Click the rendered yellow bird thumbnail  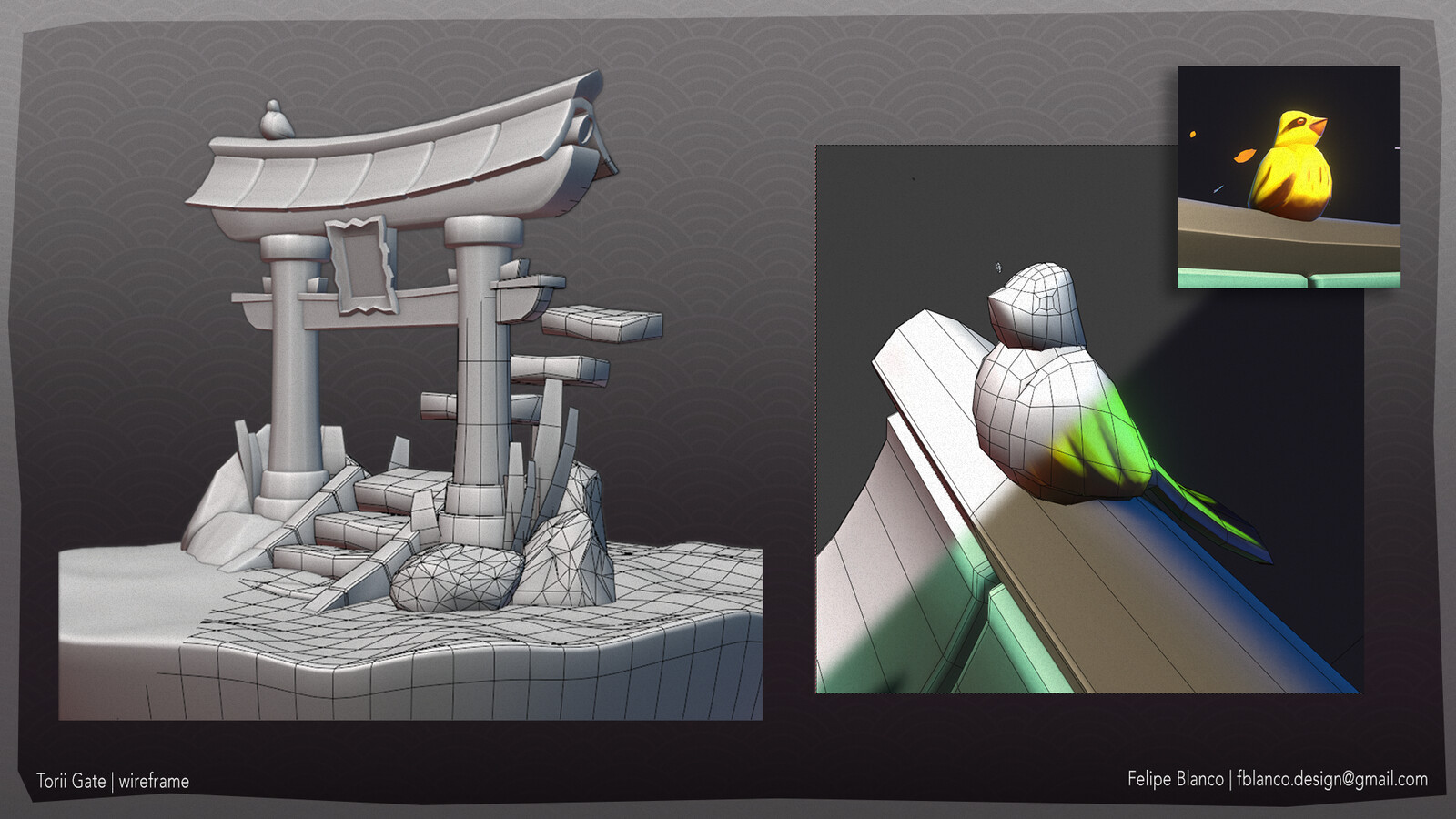[1289, 177]
